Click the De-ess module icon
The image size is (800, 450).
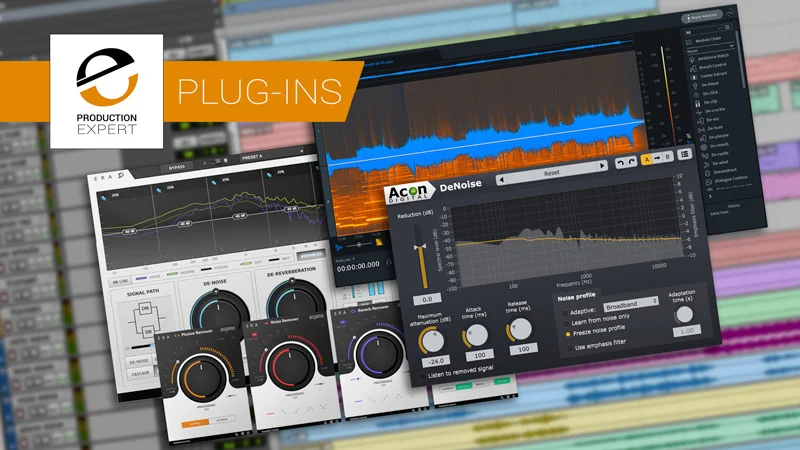point(701,121)
